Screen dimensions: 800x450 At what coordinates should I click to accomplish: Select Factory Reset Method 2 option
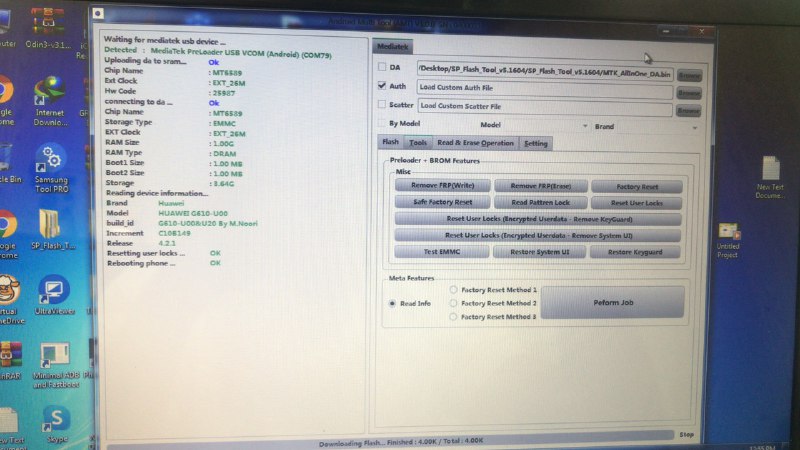click(x=453, y=303)
